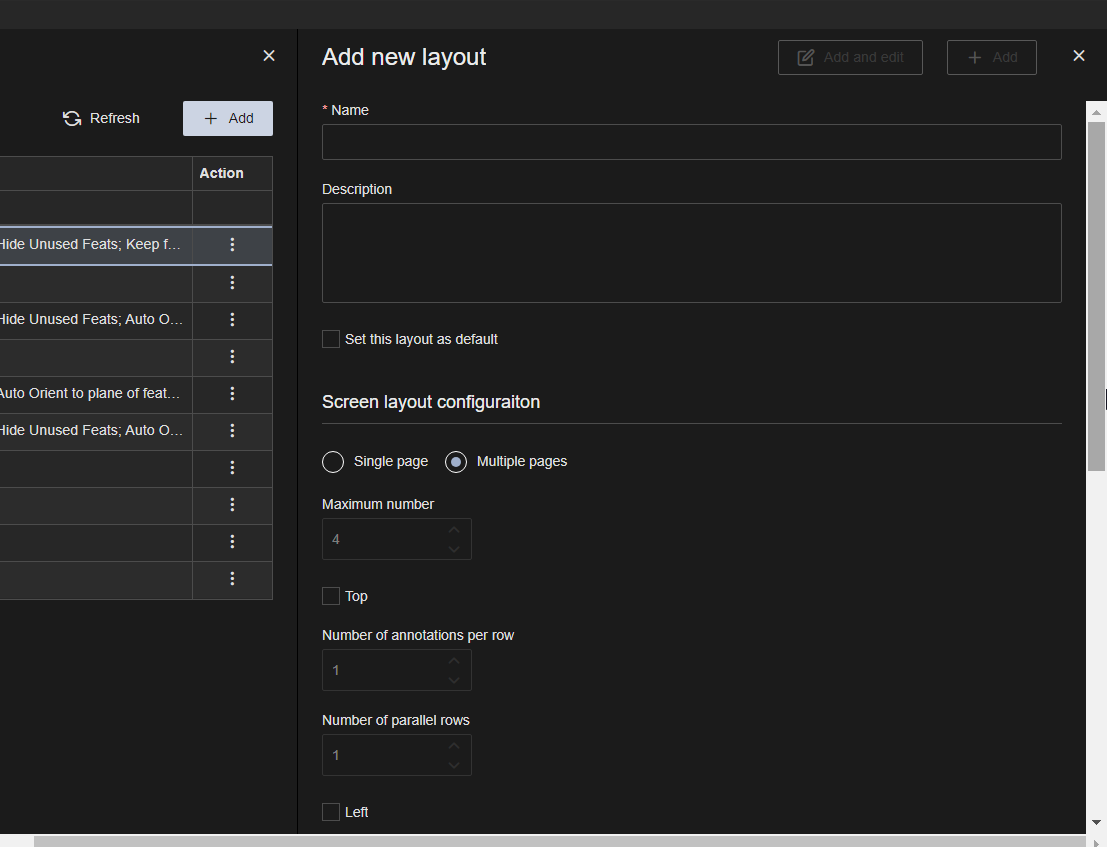Image resolution: width=1107 pixels, height=847 pixels.
Task: Open action menu for Keep row
Action: (x=232, y=245)
